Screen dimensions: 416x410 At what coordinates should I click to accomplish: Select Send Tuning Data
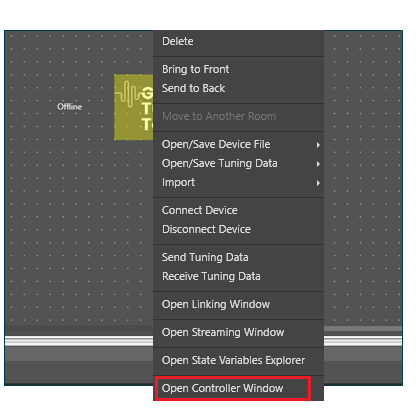(x=238, y=257)
